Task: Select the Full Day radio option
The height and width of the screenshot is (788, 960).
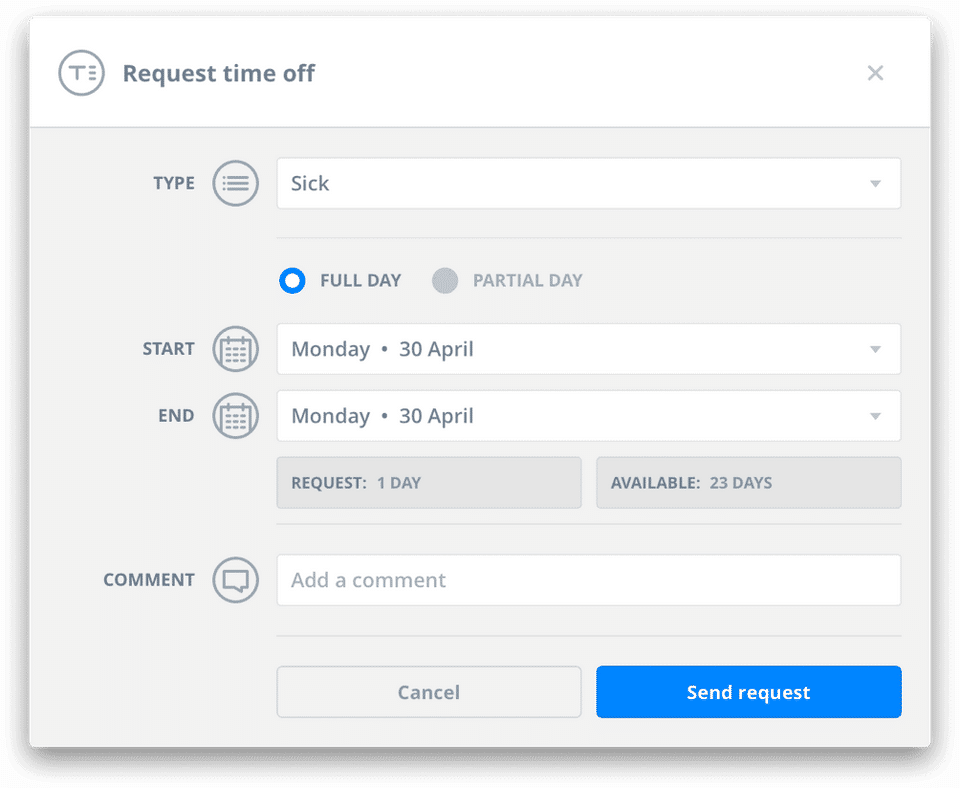Action: (292, 281)
